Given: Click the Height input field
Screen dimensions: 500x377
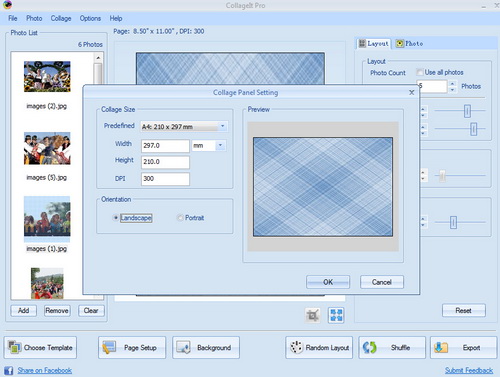Looking at the screenshot, I should 165,162.
